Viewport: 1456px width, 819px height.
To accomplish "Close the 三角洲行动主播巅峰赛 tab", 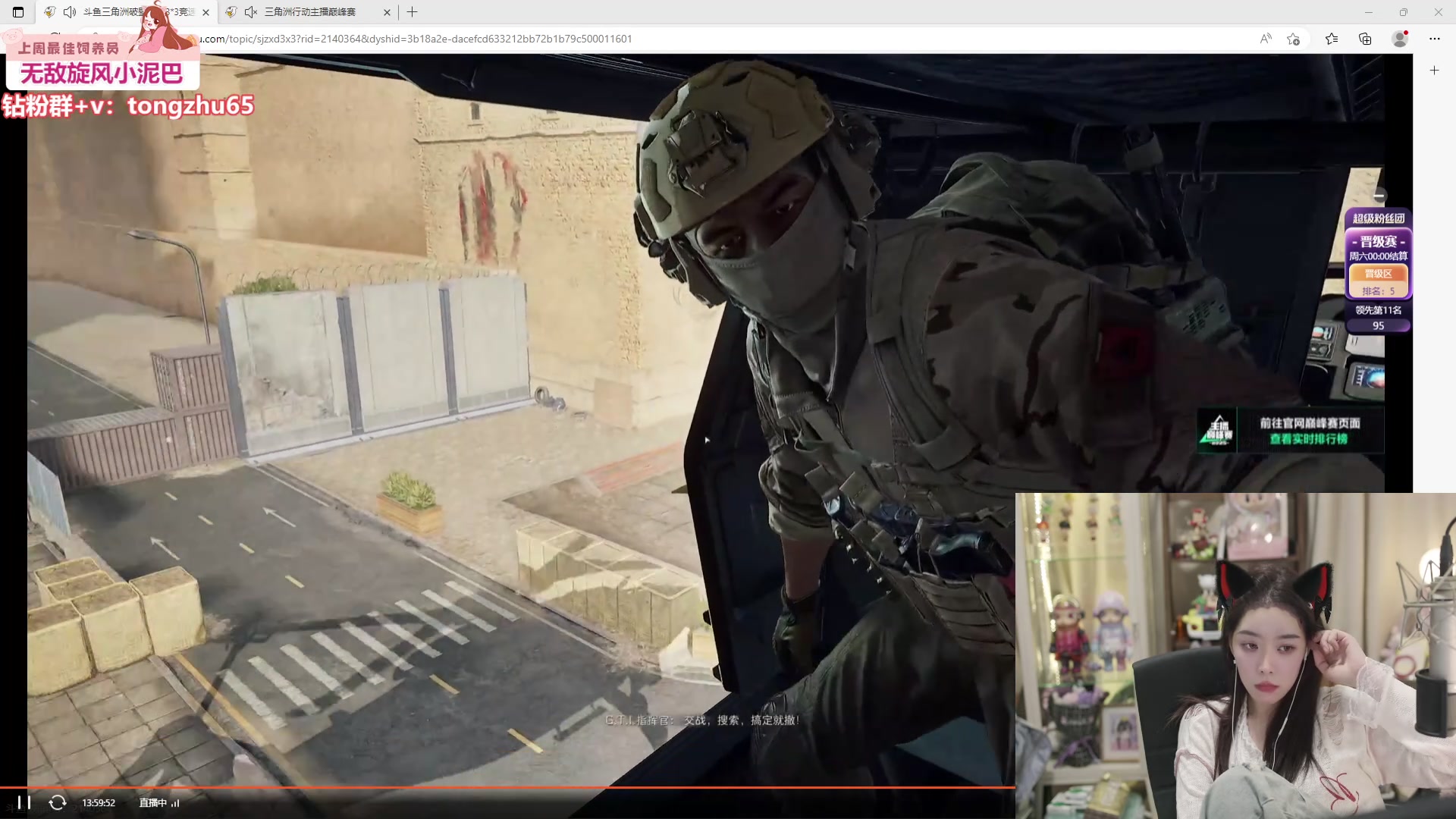I will [x=387, y=12].
